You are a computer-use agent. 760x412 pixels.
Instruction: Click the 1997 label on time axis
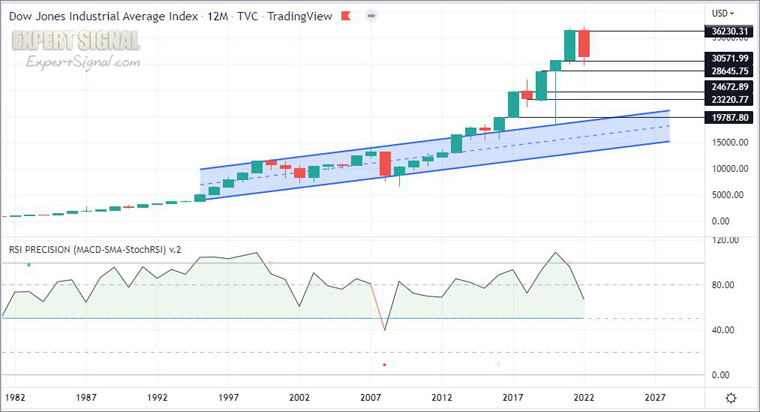(228, 397)
